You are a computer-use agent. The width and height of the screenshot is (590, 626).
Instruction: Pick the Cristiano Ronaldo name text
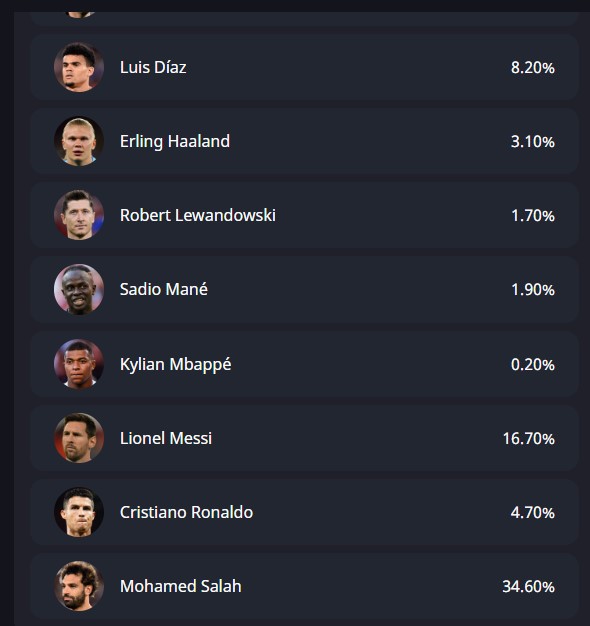(186, 512)
